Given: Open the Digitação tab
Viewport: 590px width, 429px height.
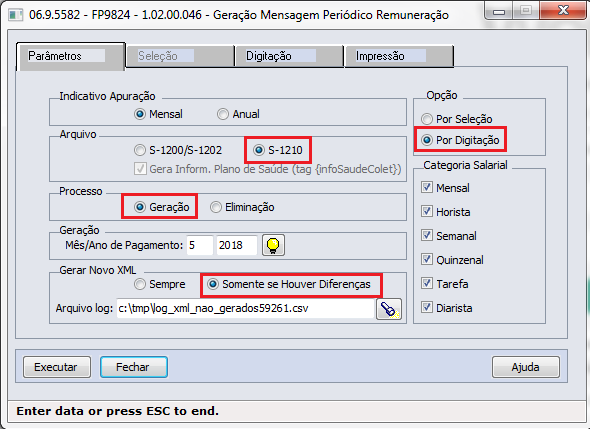Looking at the screenshot, I should pyautogui.click(x=289, y=56).
